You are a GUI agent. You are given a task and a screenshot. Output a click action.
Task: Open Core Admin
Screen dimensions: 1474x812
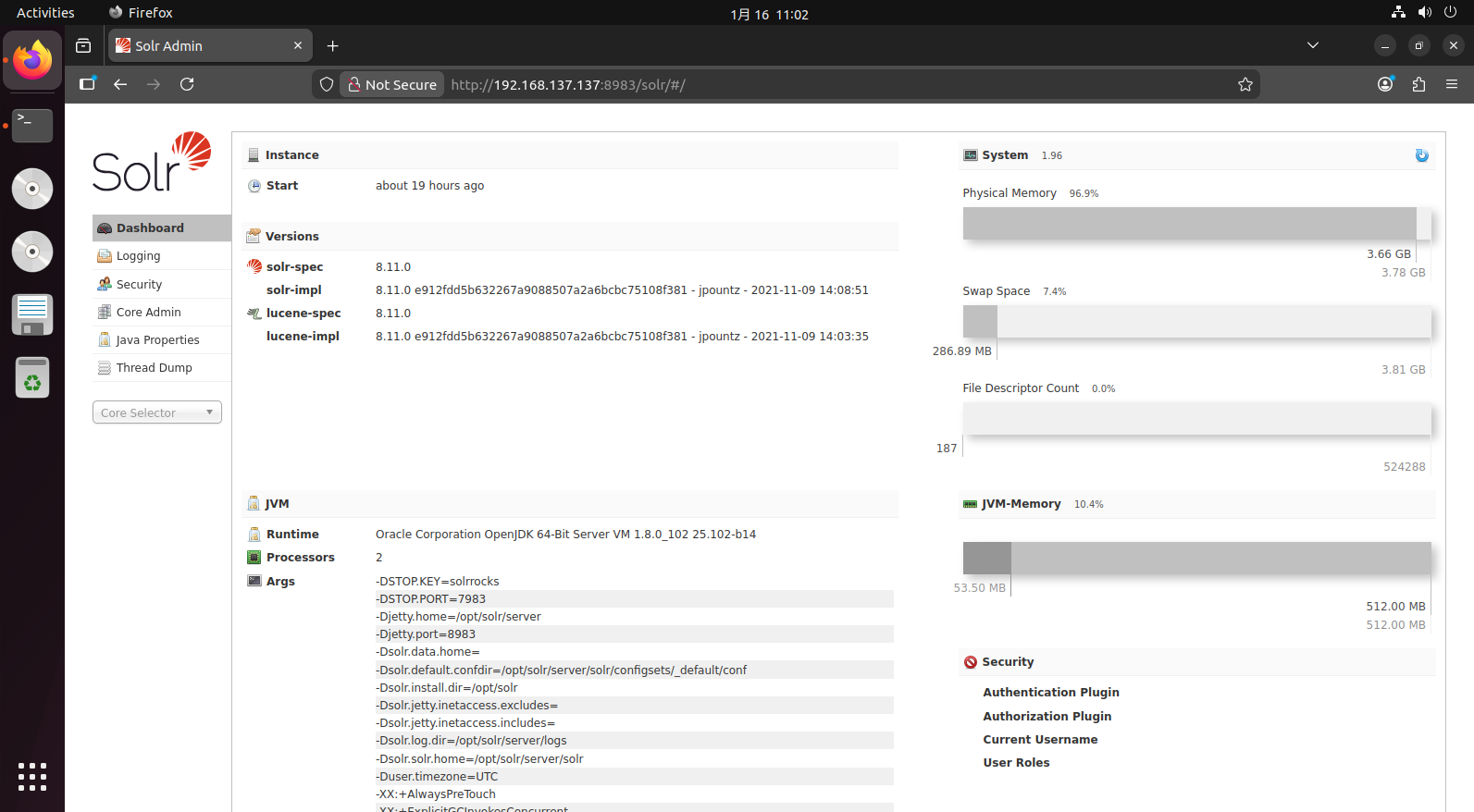click(x=162, y=312)
